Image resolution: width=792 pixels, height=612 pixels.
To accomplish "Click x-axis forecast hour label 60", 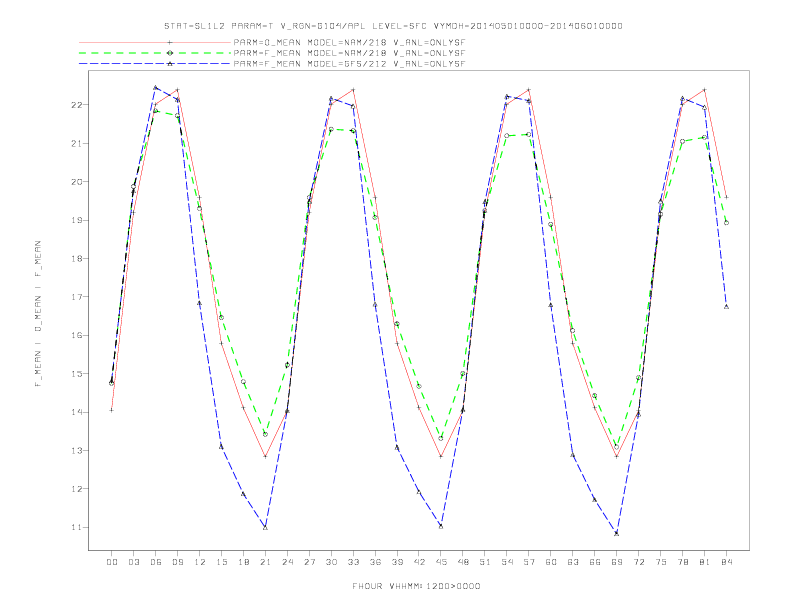I will (551, 562).
